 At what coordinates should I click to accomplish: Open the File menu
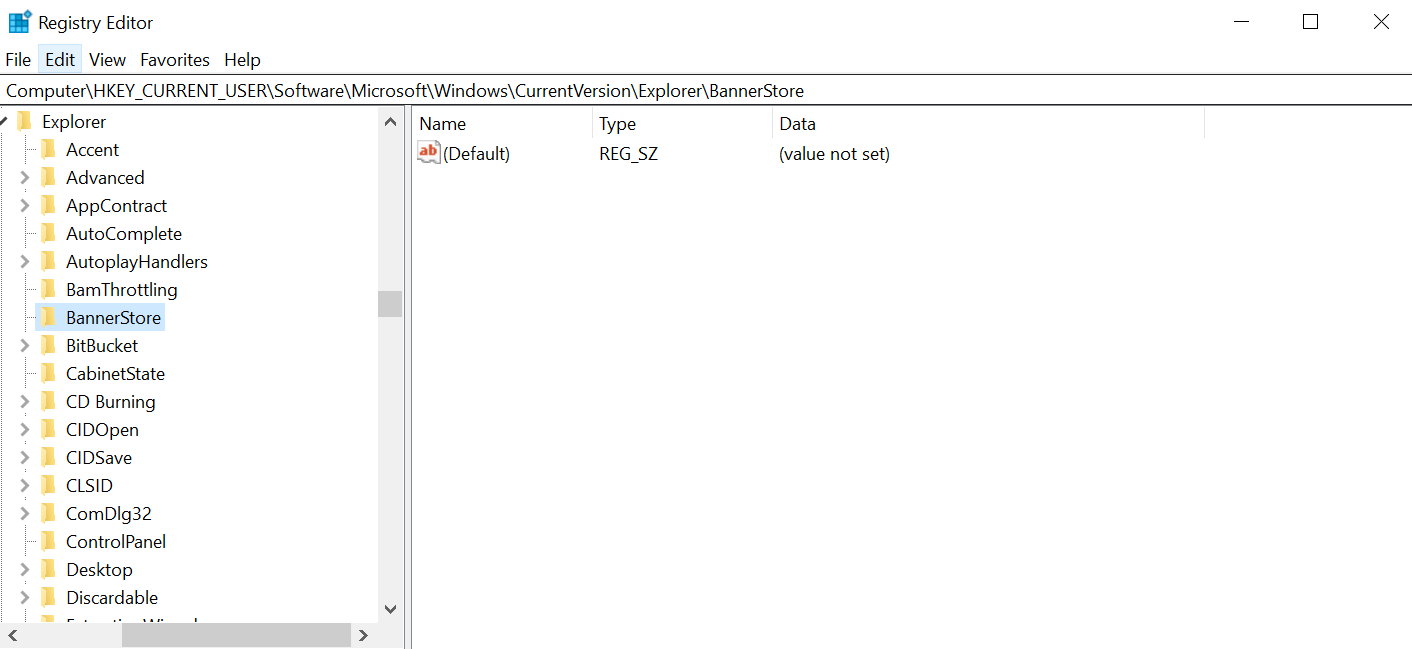click(18, 60)
